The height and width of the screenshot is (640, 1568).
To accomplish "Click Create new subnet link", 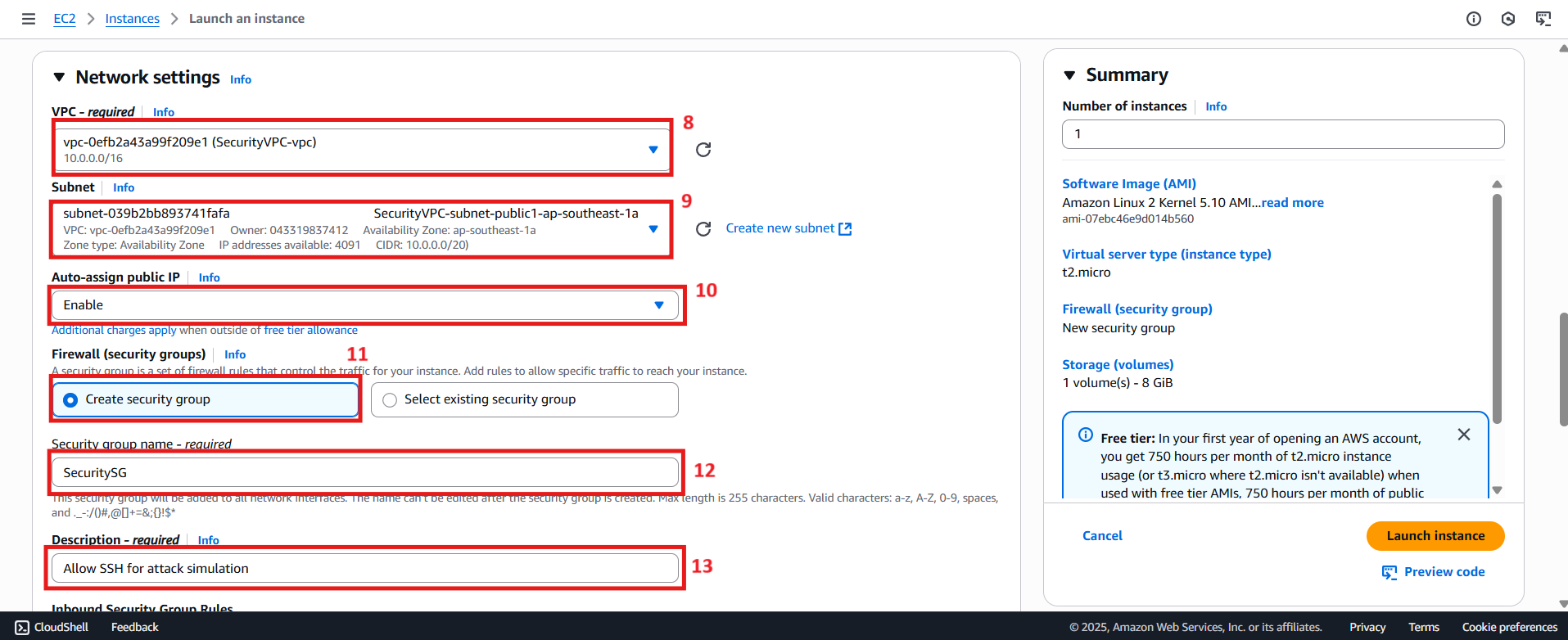I will coord(780,228).
